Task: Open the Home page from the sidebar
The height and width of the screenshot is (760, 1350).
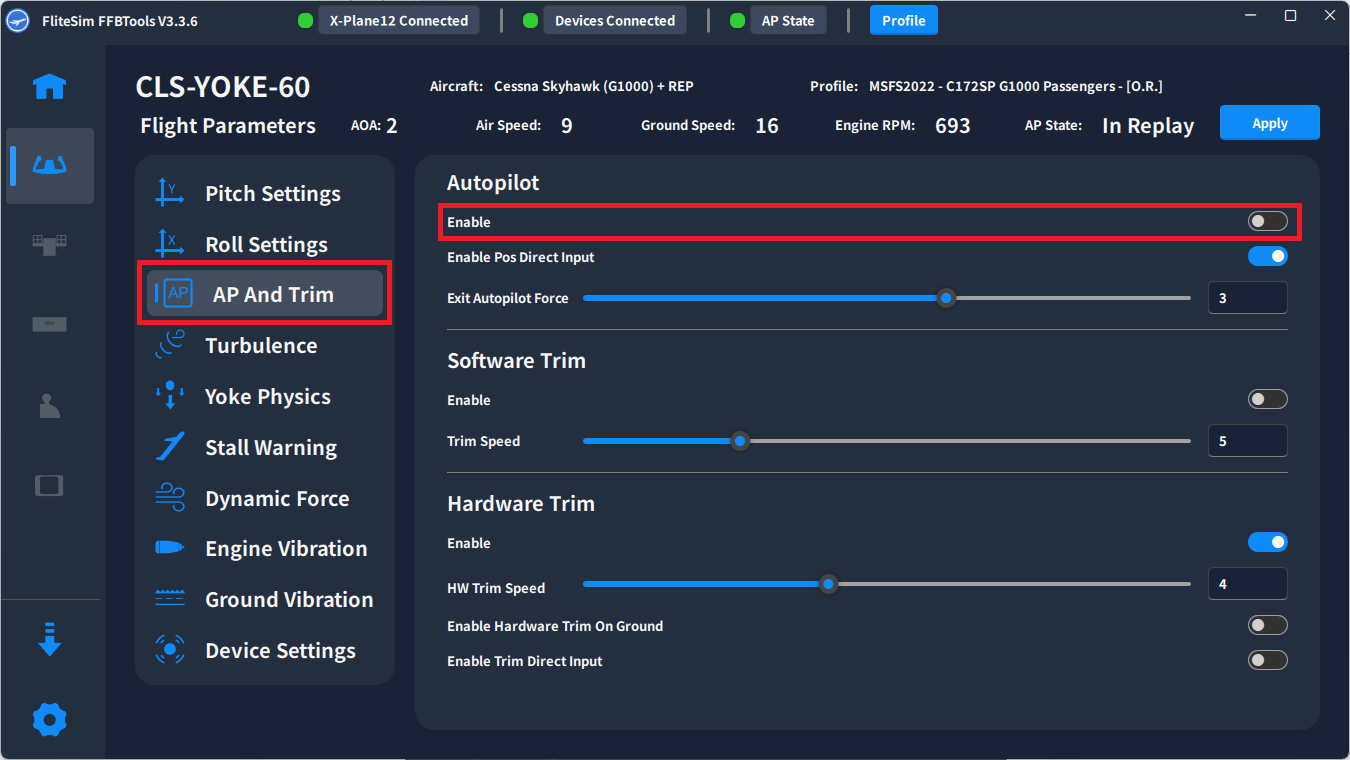Action: click(50, 87)
